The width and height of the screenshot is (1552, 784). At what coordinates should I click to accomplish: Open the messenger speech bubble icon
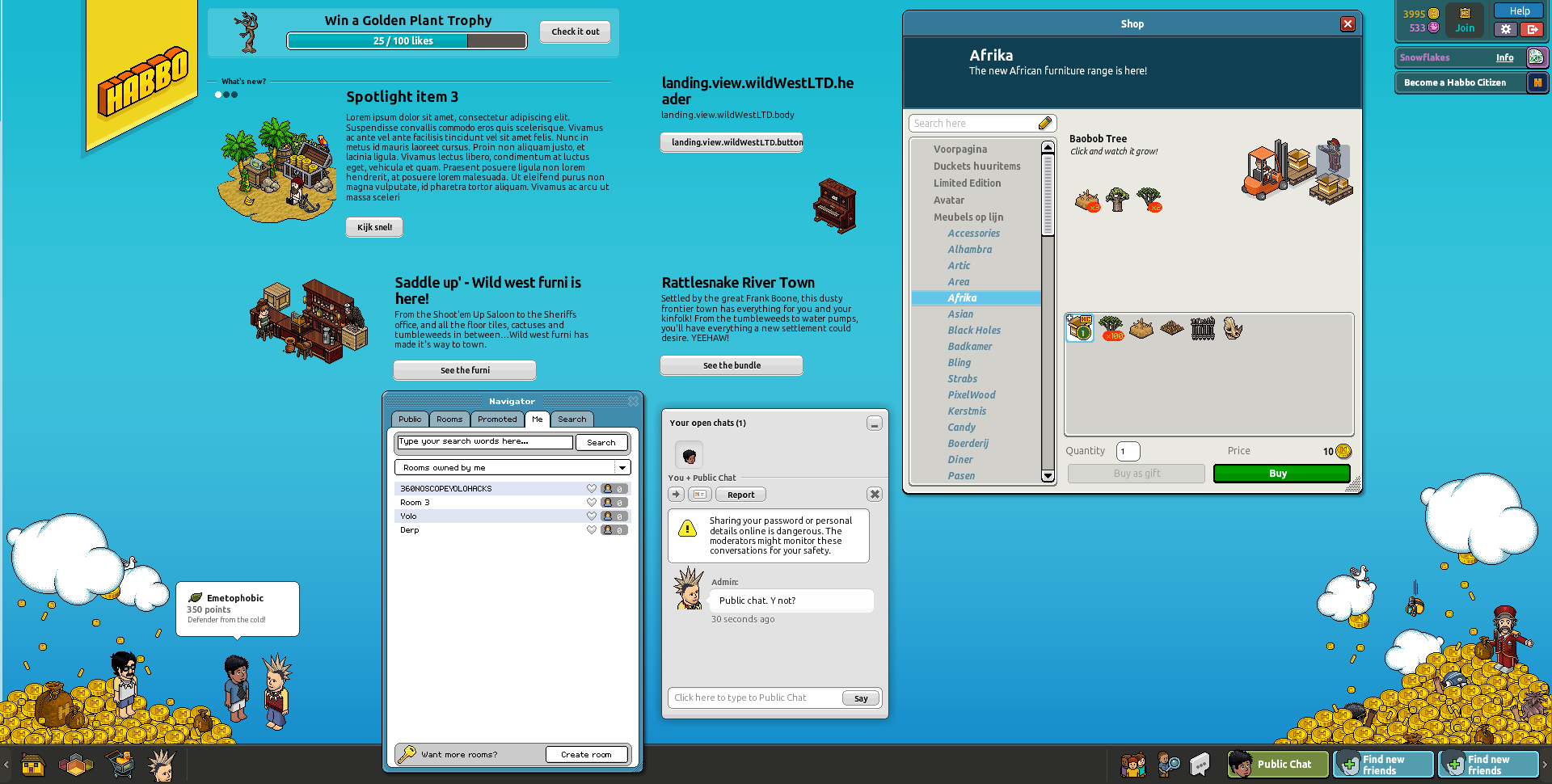[1200, 765]
